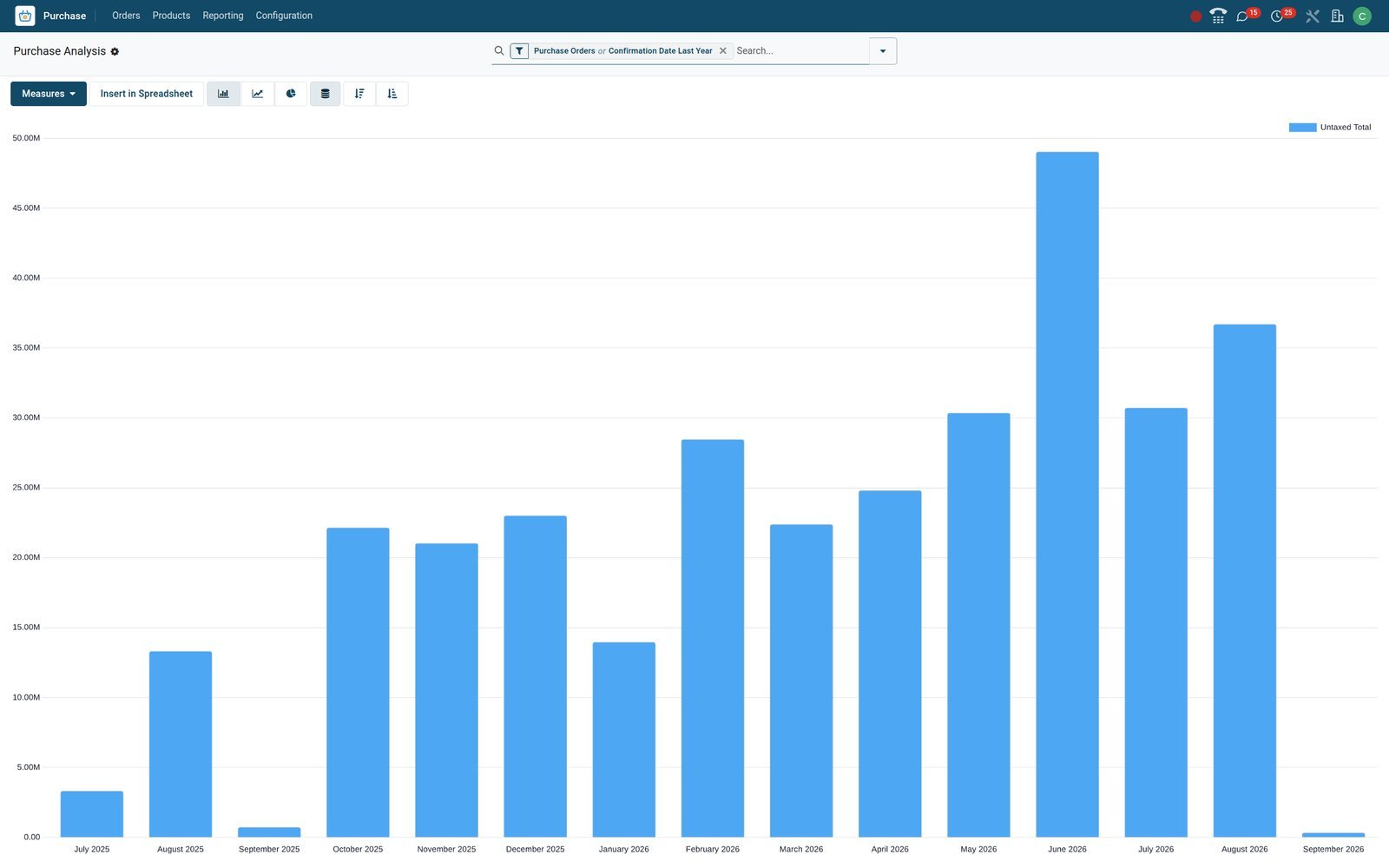Open the Orders menu
This screenshot has width=1389, height=868.
tap(126, 16)
